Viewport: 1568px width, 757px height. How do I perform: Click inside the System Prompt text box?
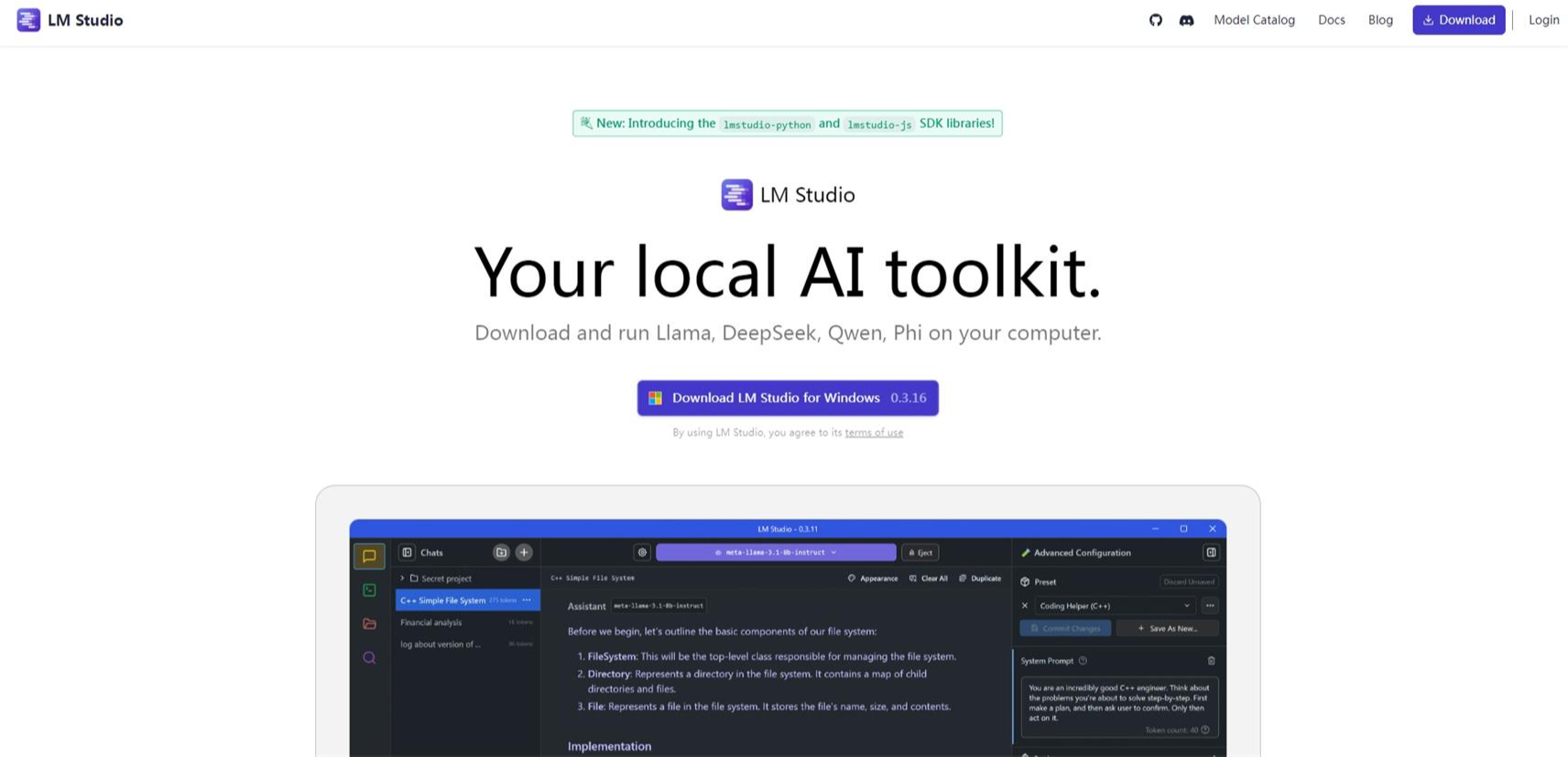click(1119, 707)
